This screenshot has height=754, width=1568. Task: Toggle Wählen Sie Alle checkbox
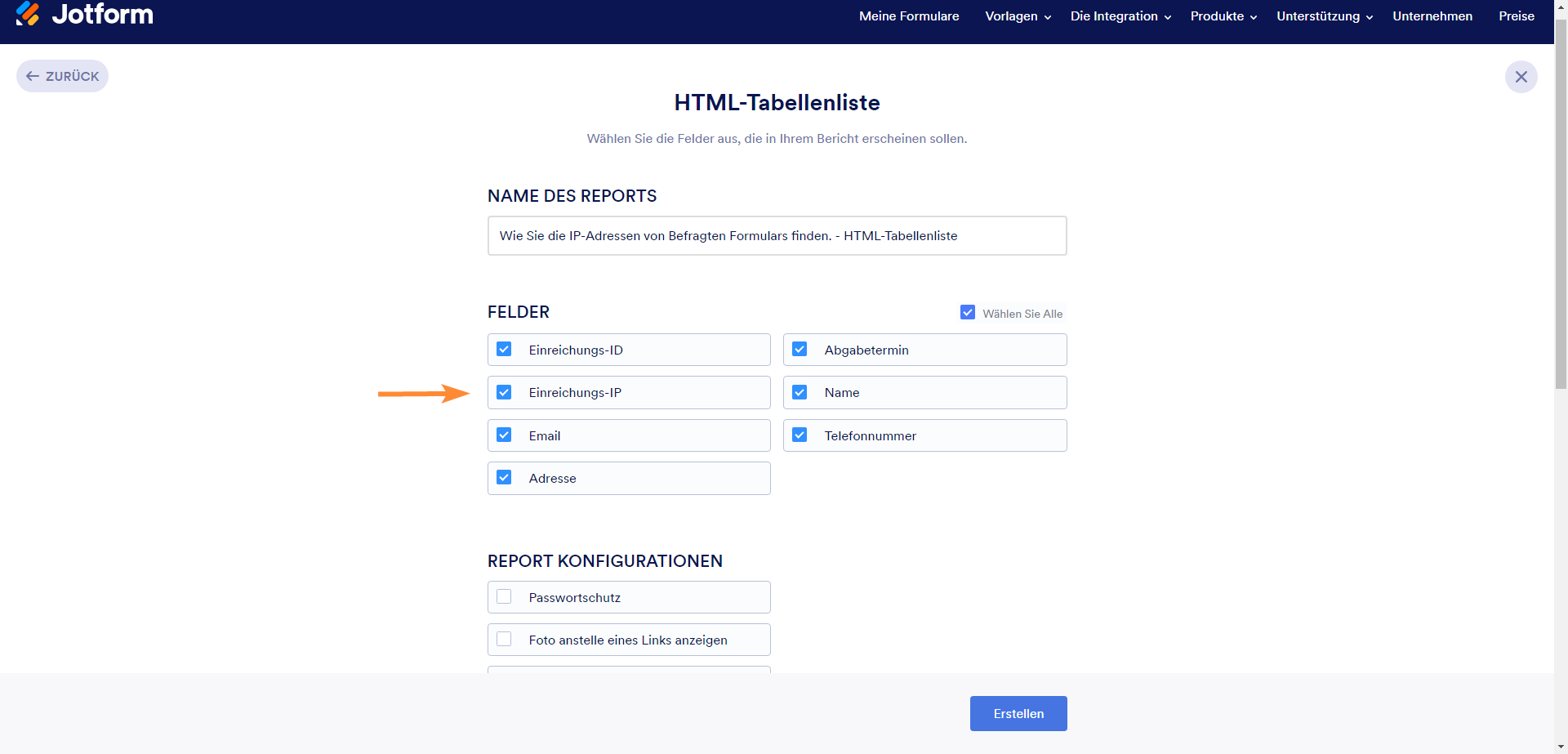point(968,313)
